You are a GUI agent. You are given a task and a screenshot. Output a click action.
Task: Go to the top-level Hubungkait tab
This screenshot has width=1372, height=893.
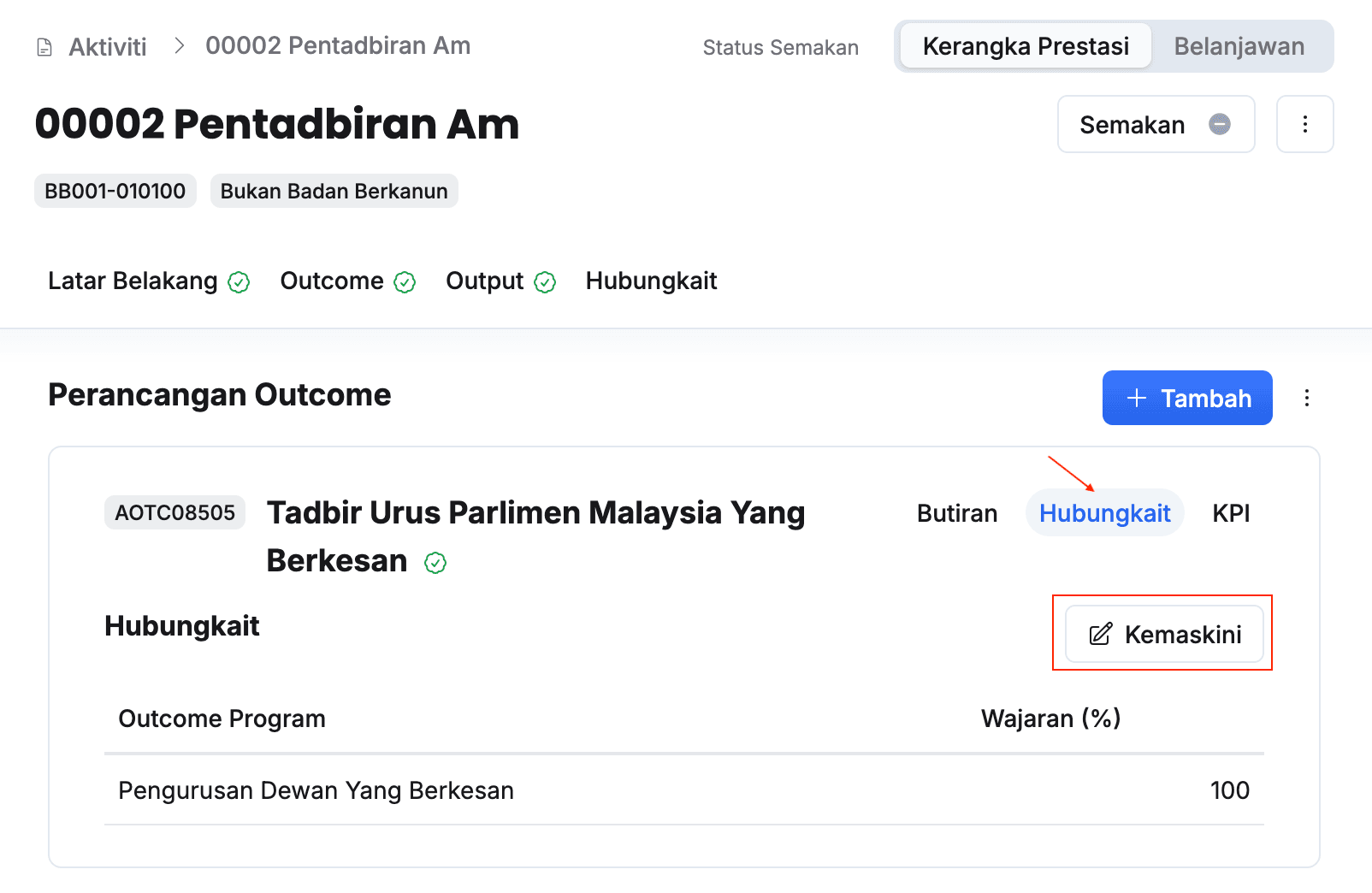(x=651, y=281)
